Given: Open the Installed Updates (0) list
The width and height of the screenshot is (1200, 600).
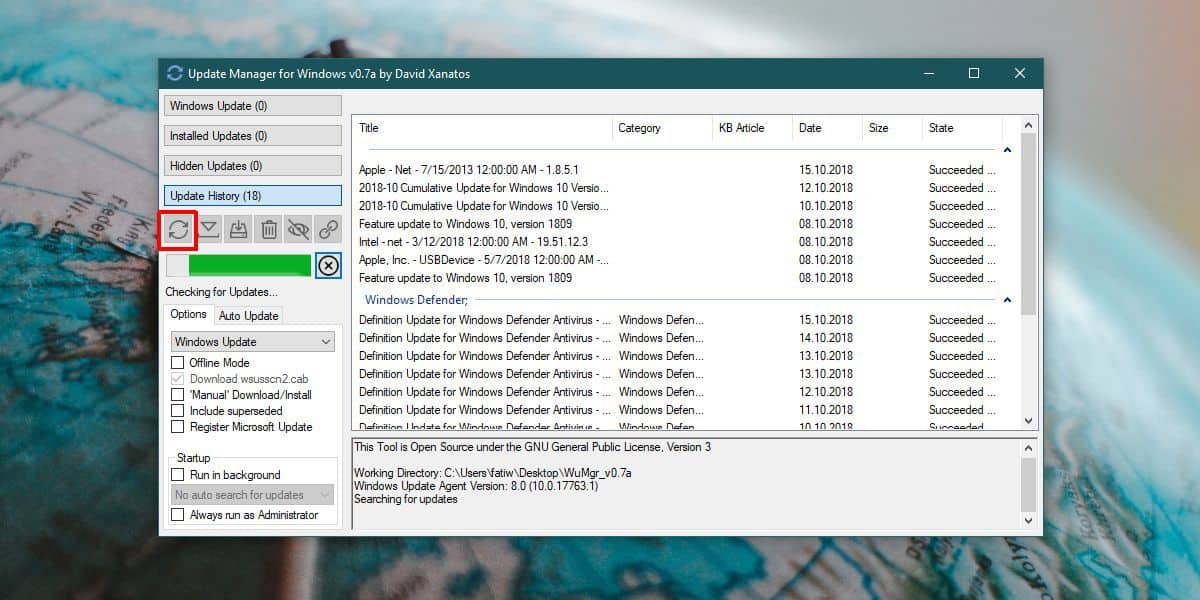Looking at the screenshot, I should [x=253, y=136].
